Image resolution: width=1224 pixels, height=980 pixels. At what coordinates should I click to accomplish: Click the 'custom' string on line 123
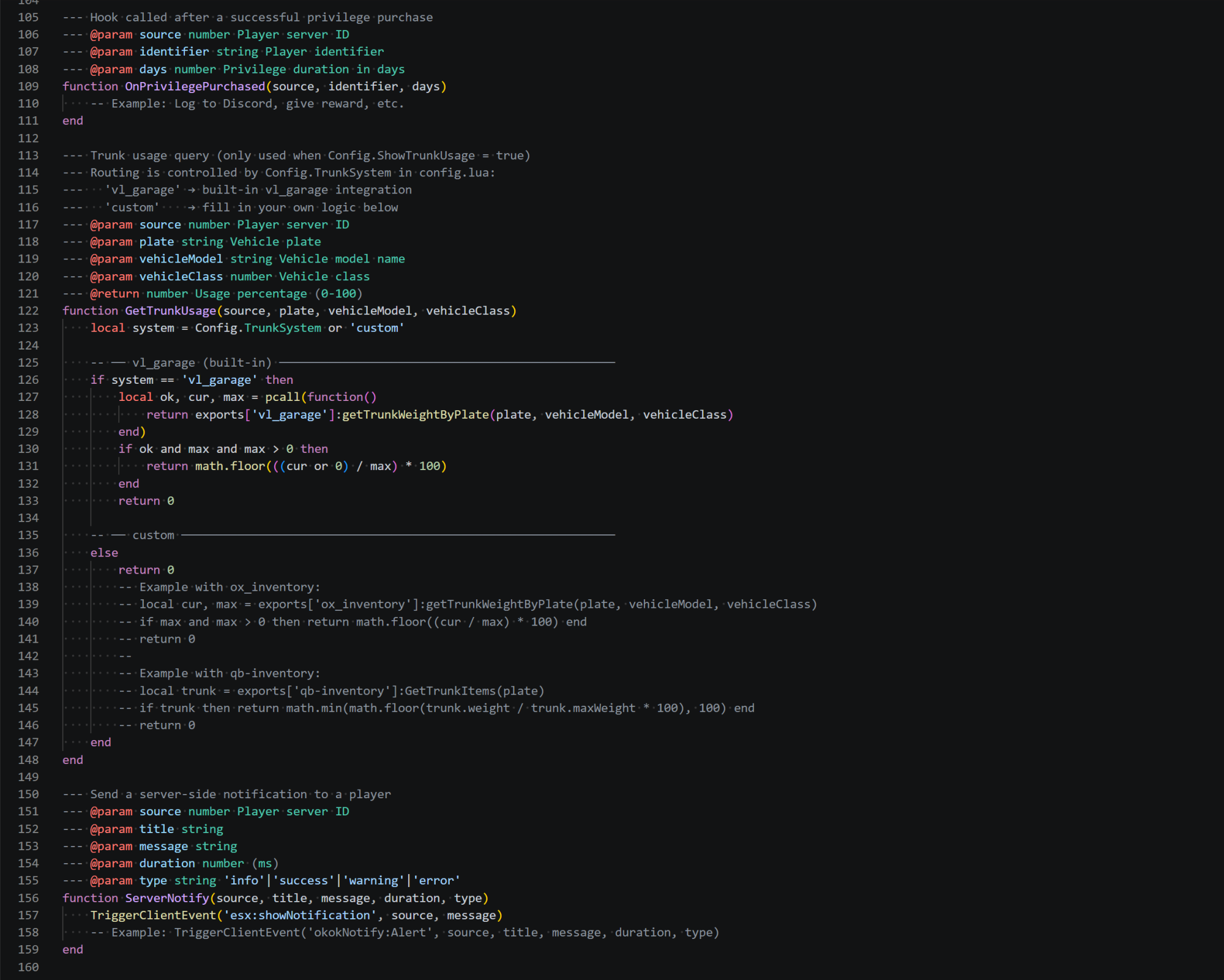pos(377,328)
